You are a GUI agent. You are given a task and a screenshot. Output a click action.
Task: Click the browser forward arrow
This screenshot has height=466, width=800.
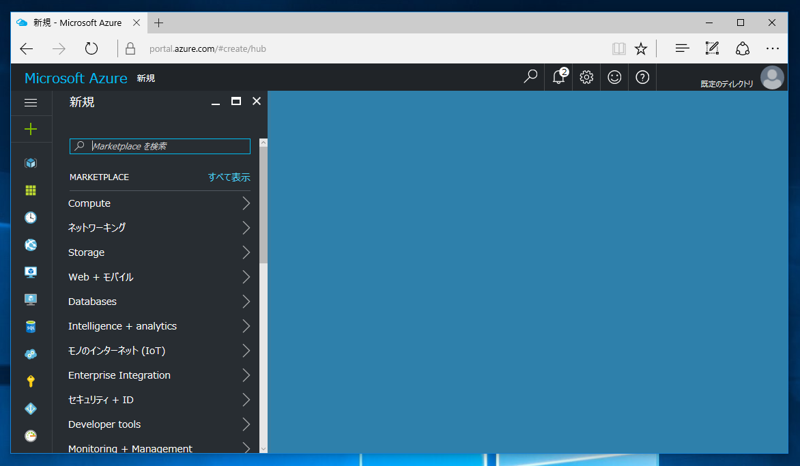[x=59, y=49]
